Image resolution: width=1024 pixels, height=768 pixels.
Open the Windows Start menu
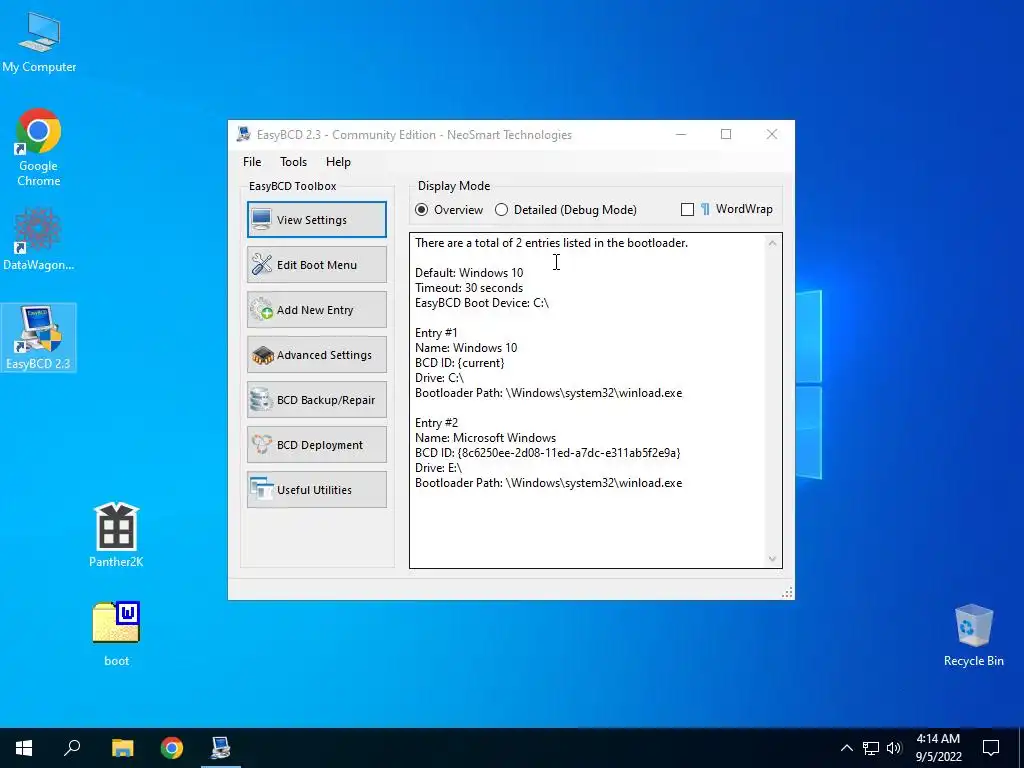pyautogui.click(x=24, y=748)
